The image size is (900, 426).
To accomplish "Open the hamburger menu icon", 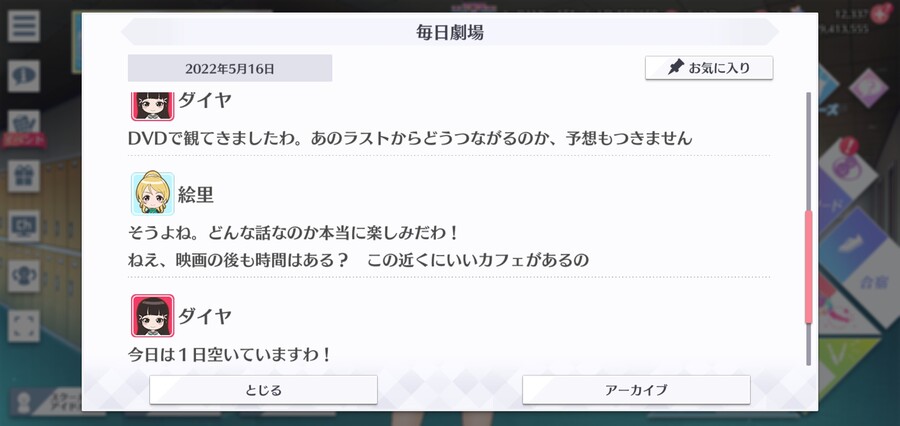I will tap(24, 26).
